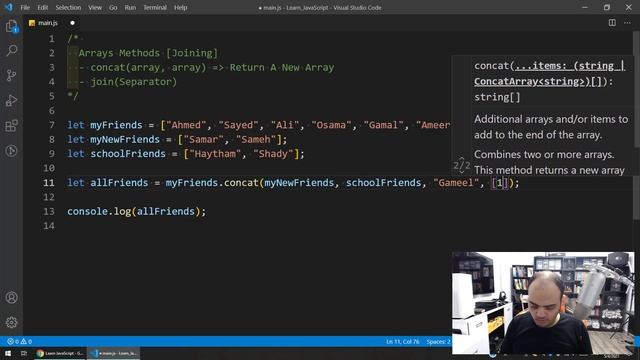
Task: Click the "Gameel" string on line 11
Action: point(456,182)
